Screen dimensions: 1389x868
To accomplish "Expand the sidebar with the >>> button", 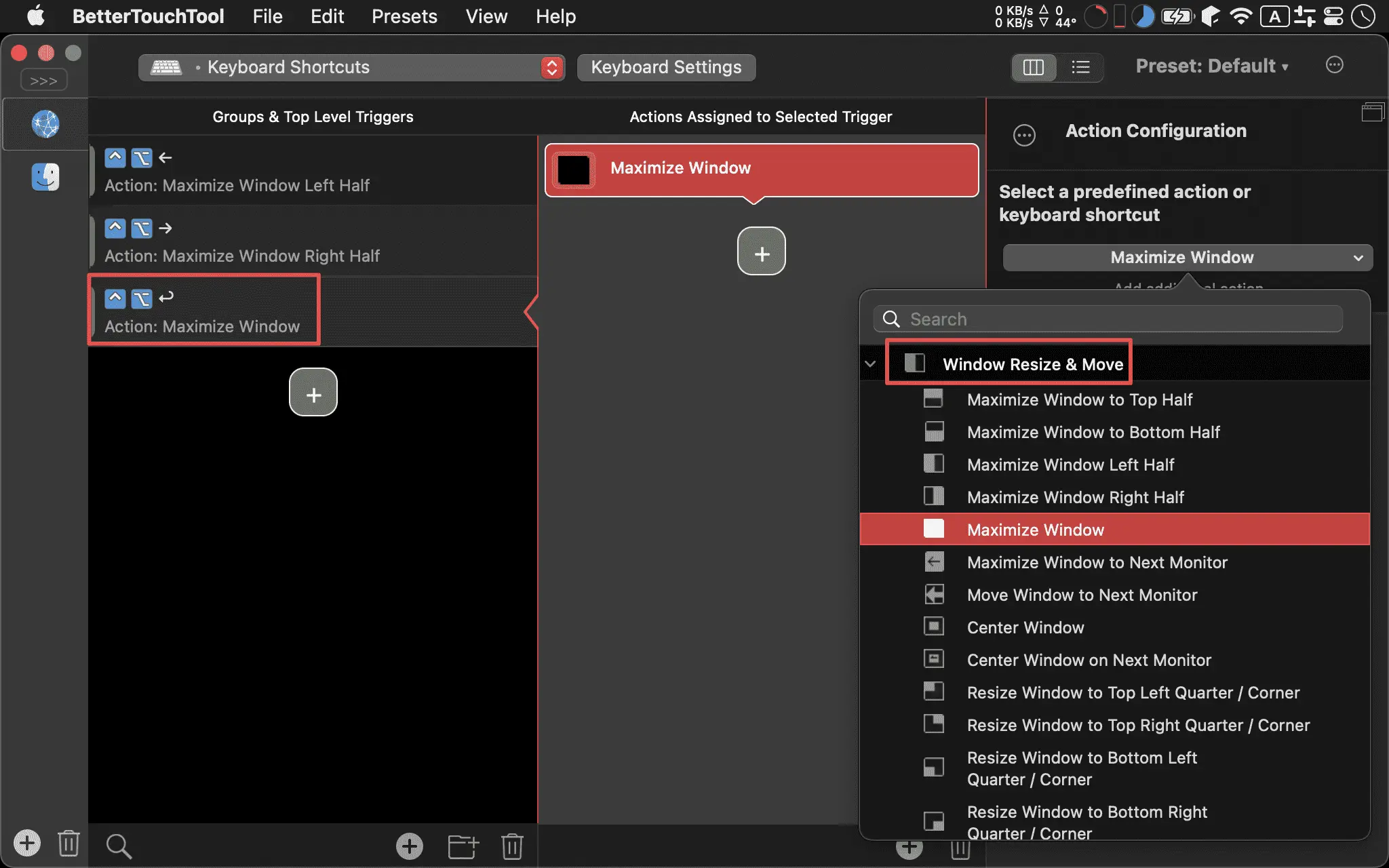I will 43,81.
